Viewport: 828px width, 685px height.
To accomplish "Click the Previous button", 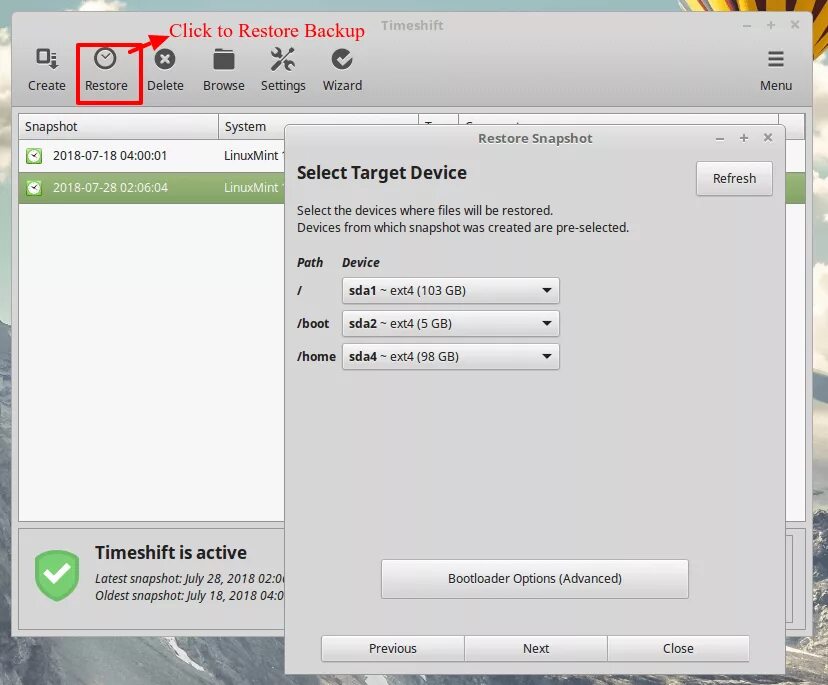I will tap(392, 649).
